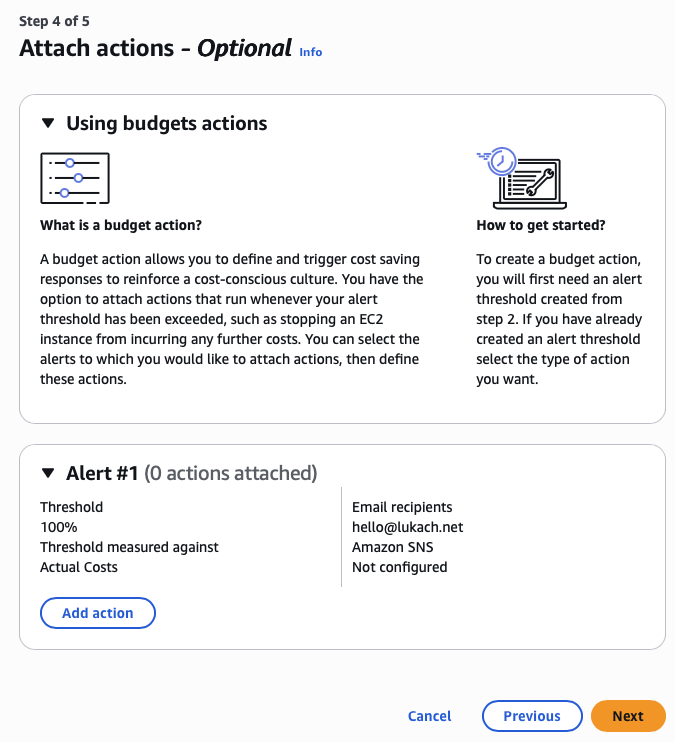The width and height of the screenshot is (675, 742).
Task: Go back with the Previous button
Action: point(531,716)
